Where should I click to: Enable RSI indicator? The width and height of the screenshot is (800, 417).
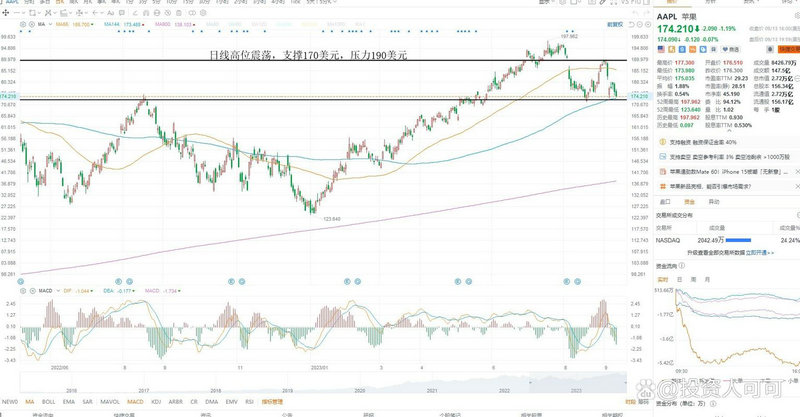(249, 402)
